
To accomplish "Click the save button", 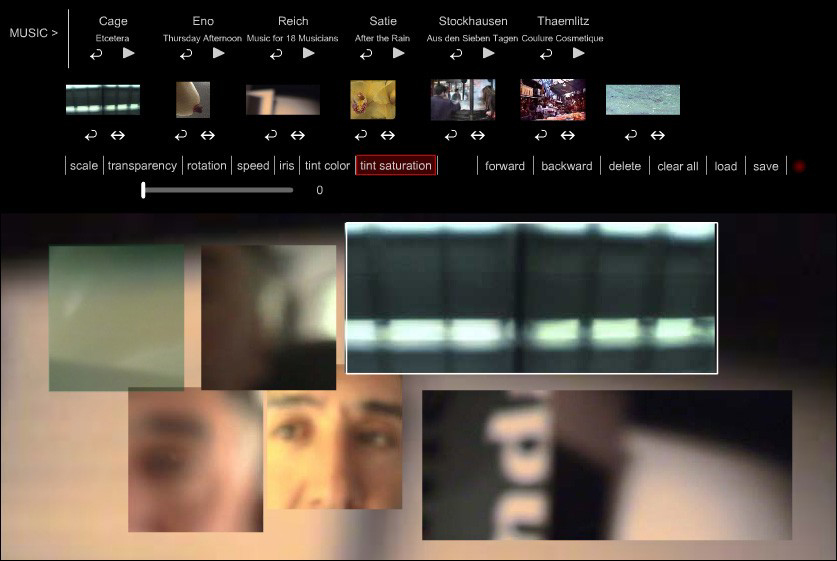I will pos(765,166).
